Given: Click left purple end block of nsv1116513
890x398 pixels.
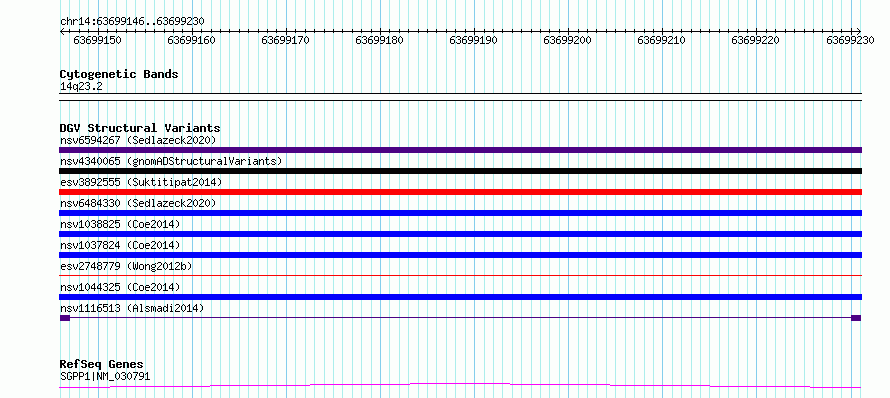Looking at the screenshot, I should pos(65,318).
